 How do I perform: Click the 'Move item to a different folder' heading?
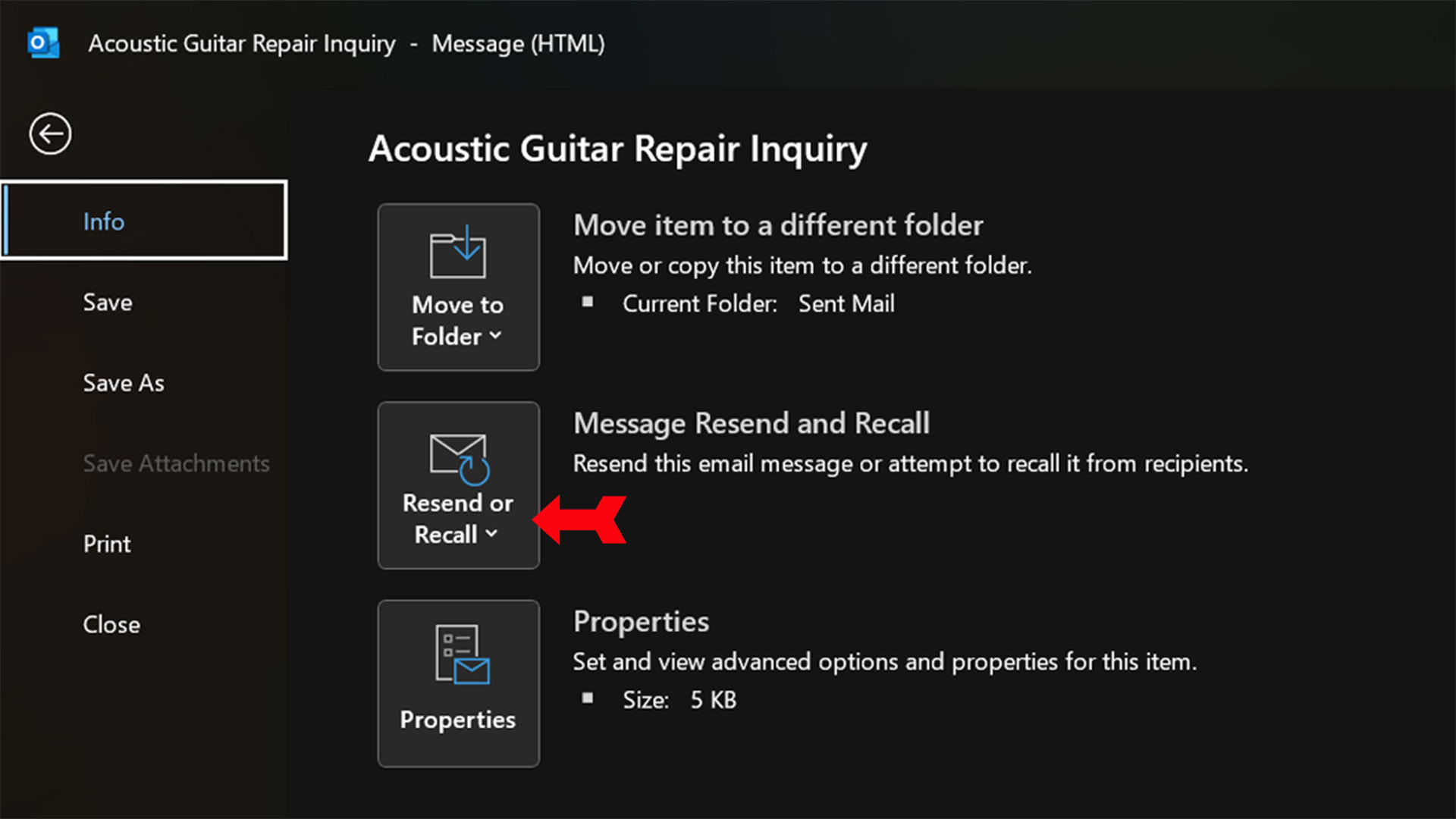coord(778,225)
